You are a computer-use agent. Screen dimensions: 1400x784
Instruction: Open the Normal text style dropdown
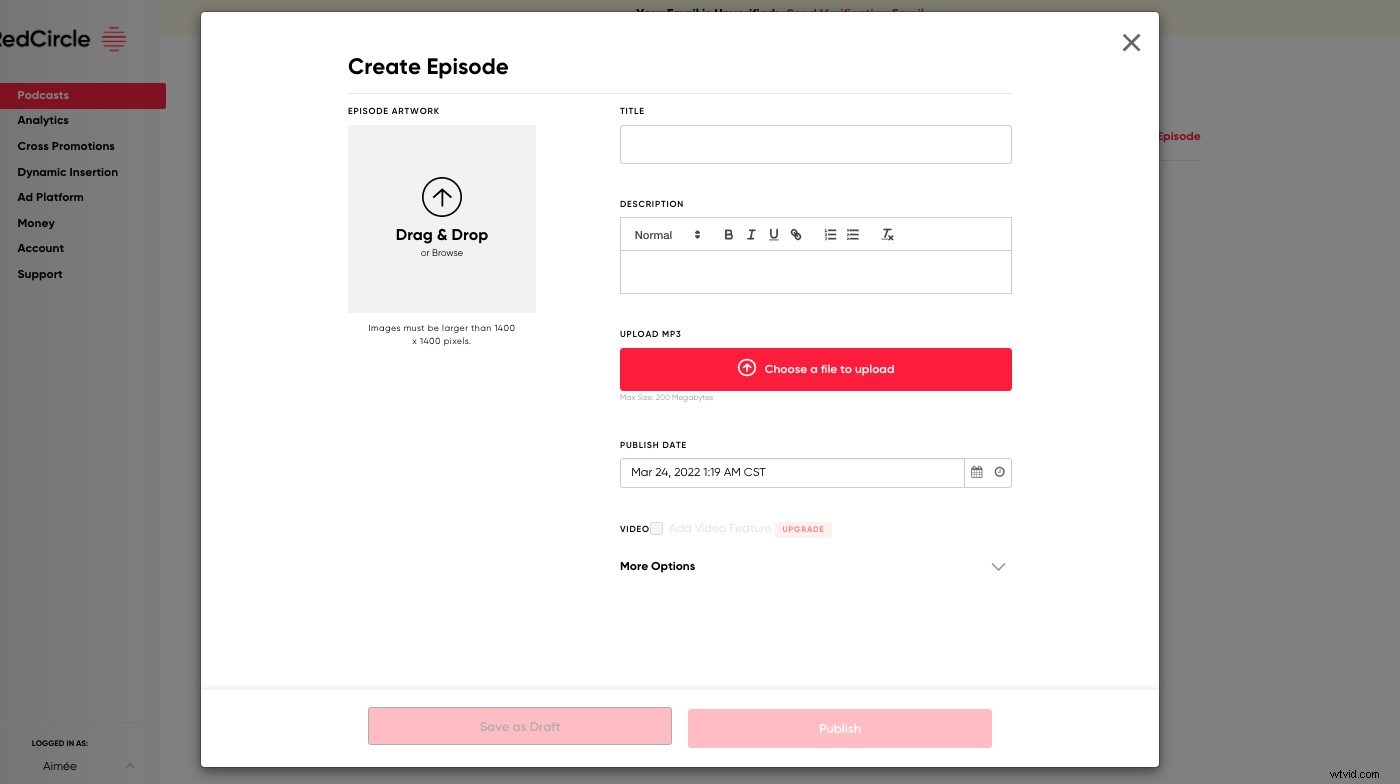[665, 234]
